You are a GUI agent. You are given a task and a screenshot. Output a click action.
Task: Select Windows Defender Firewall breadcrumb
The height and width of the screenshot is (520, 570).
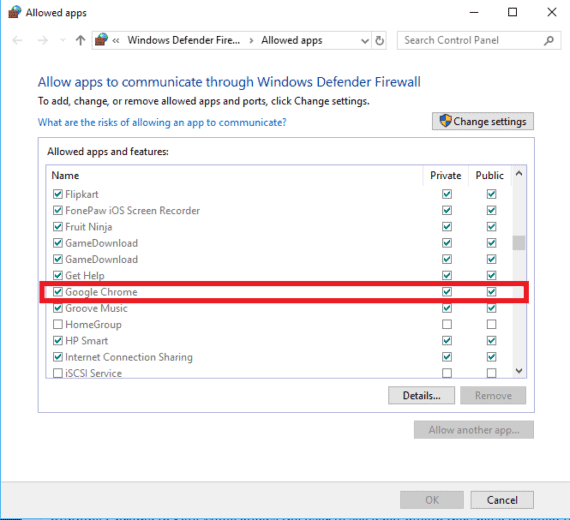click(x=184, y=40)
